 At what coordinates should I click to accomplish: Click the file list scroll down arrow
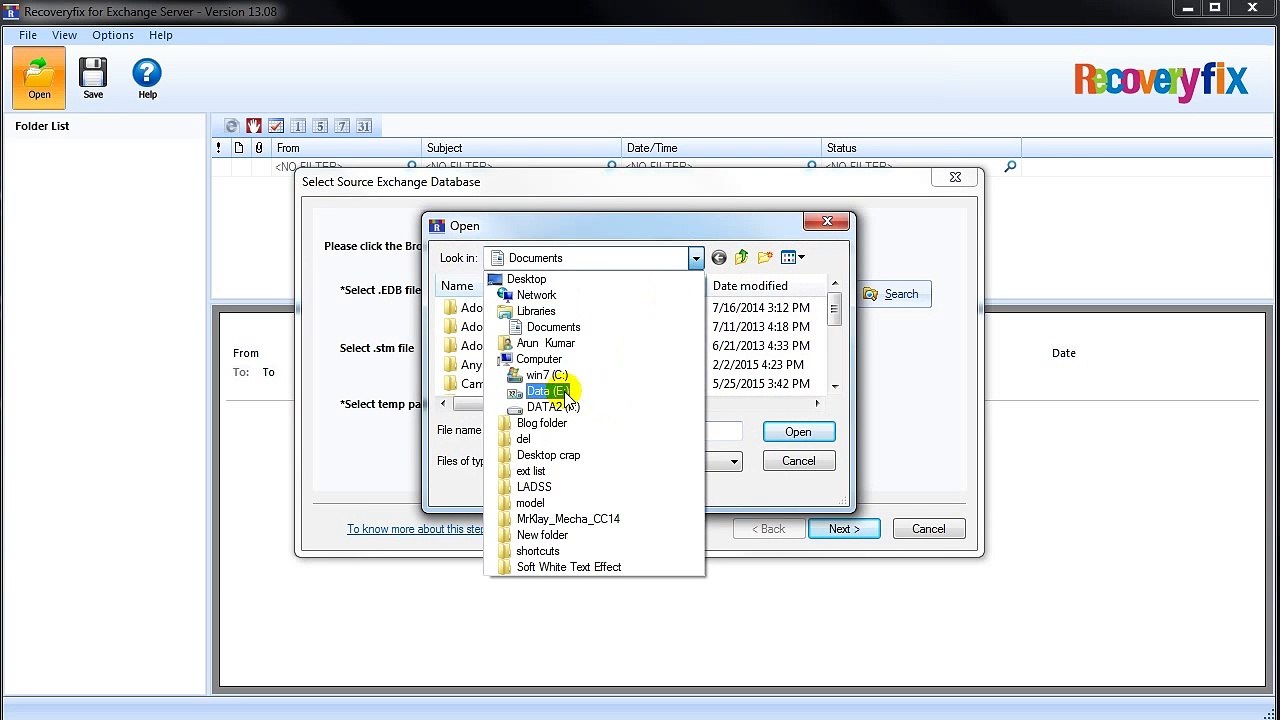(834, 387)
